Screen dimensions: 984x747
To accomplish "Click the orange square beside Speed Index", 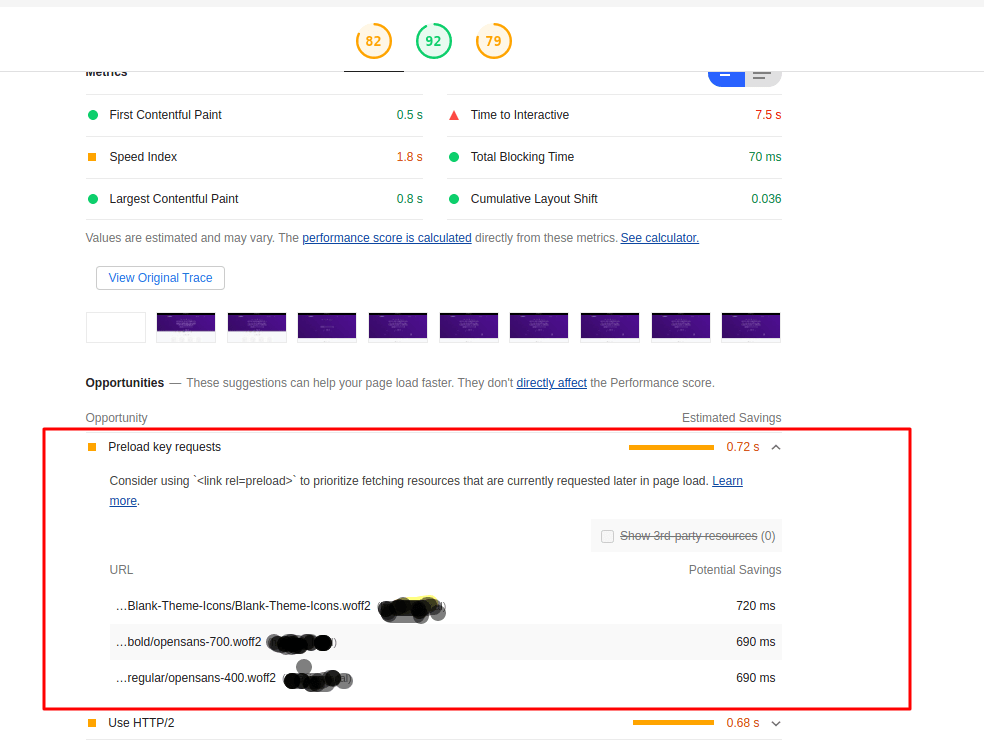I will point(95,157).
